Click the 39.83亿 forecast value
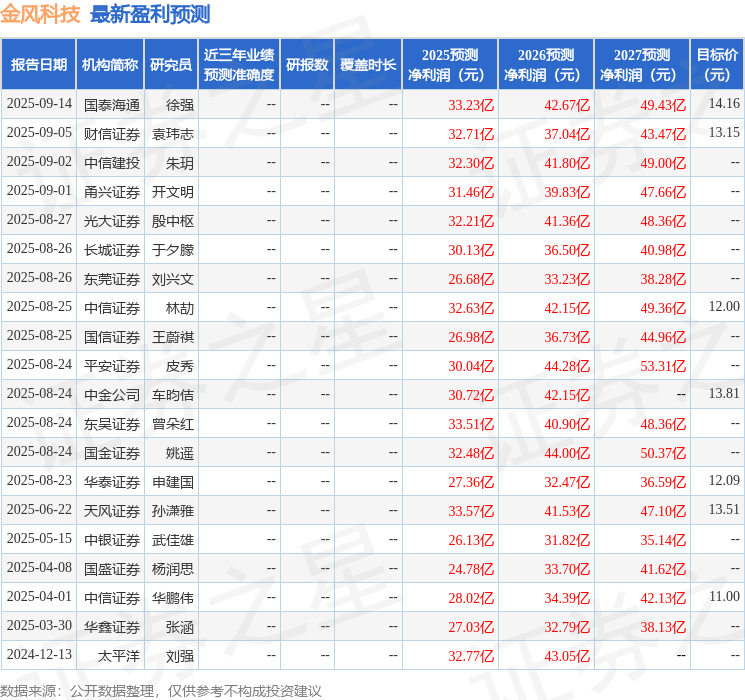The height and width of the screenshot is (700, 745). [567, 192]
